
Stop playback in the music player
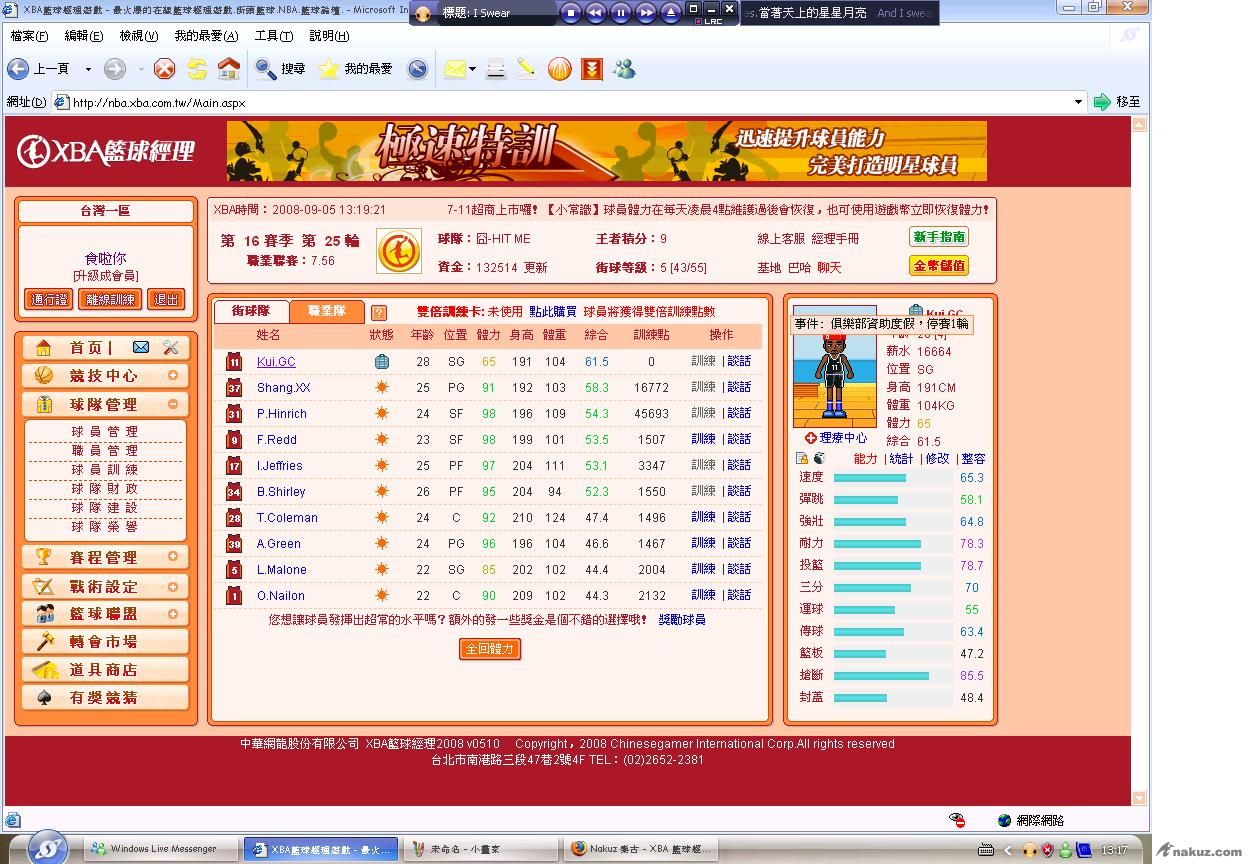571,13
